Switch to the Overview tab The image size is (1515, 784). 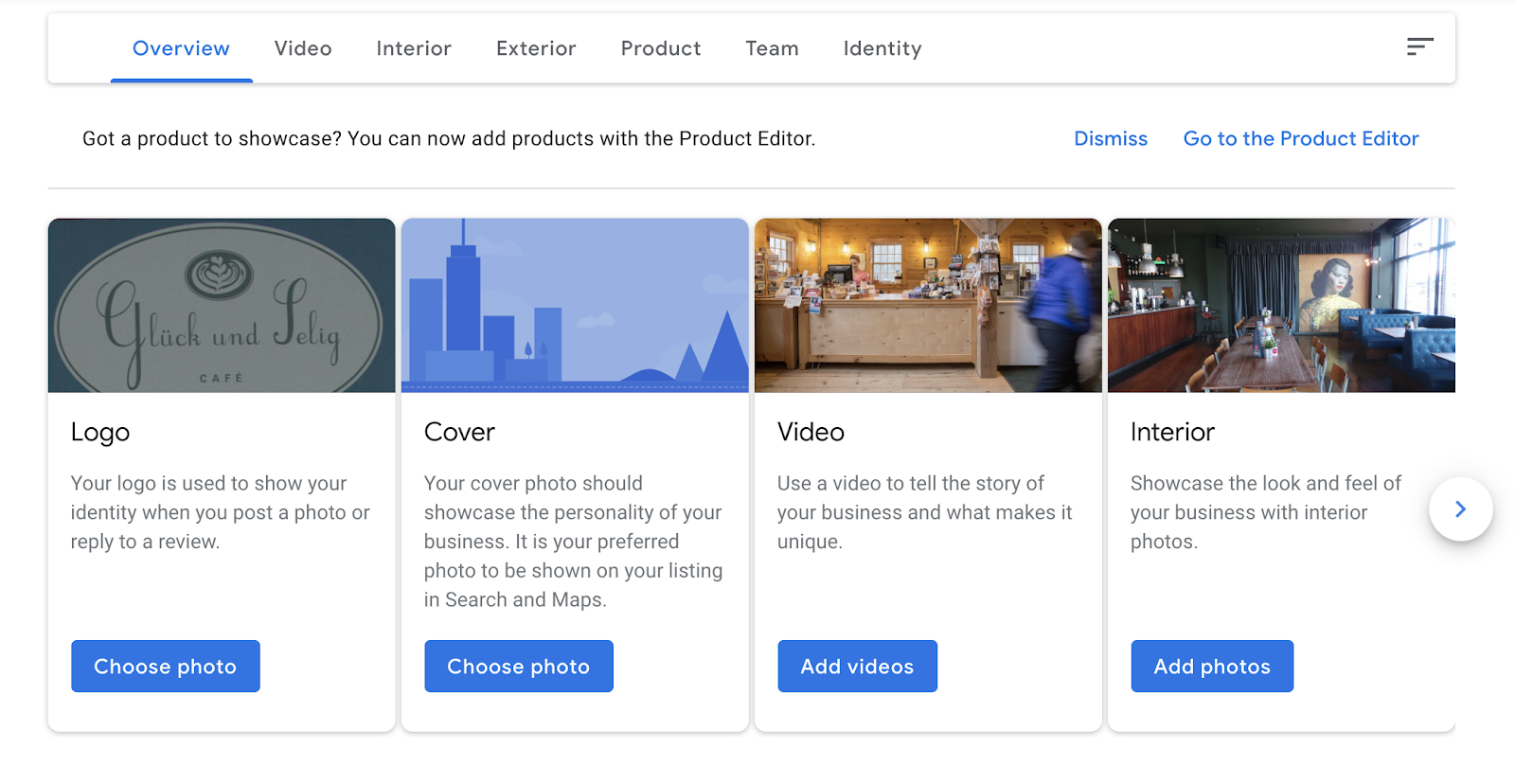point(181,48)
